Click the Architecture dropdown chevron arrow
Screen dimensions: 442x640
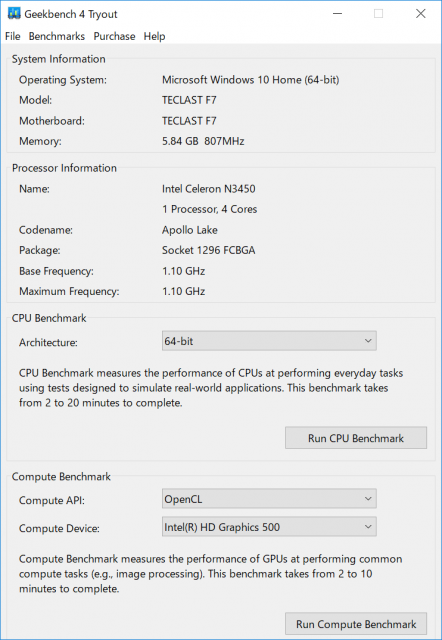click(368, 341)
